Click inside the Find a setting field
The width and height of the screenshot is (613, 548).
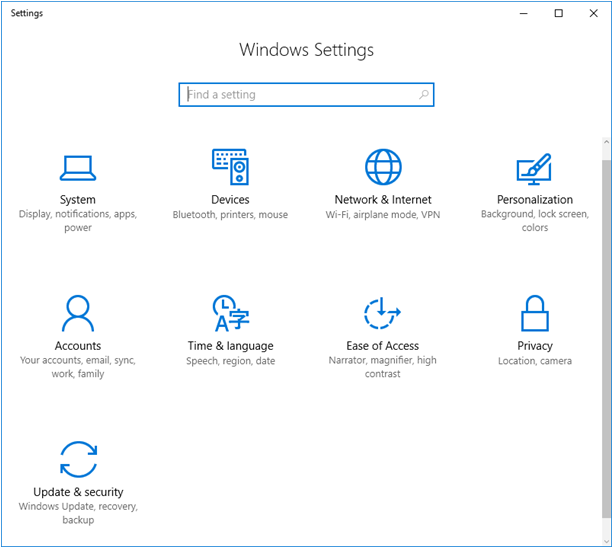(300, 95)
